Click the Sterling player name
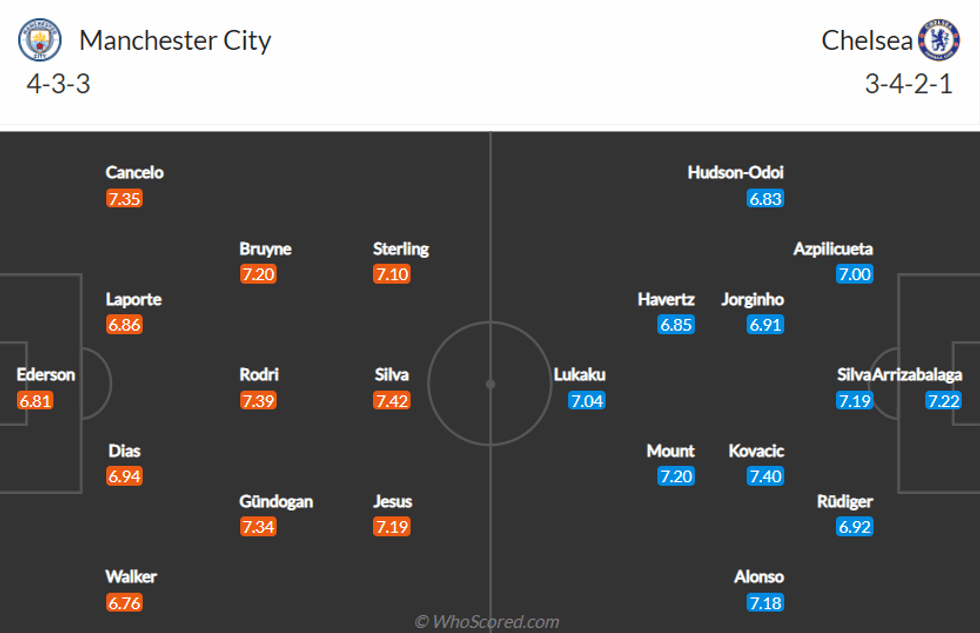 pos(401,249)
